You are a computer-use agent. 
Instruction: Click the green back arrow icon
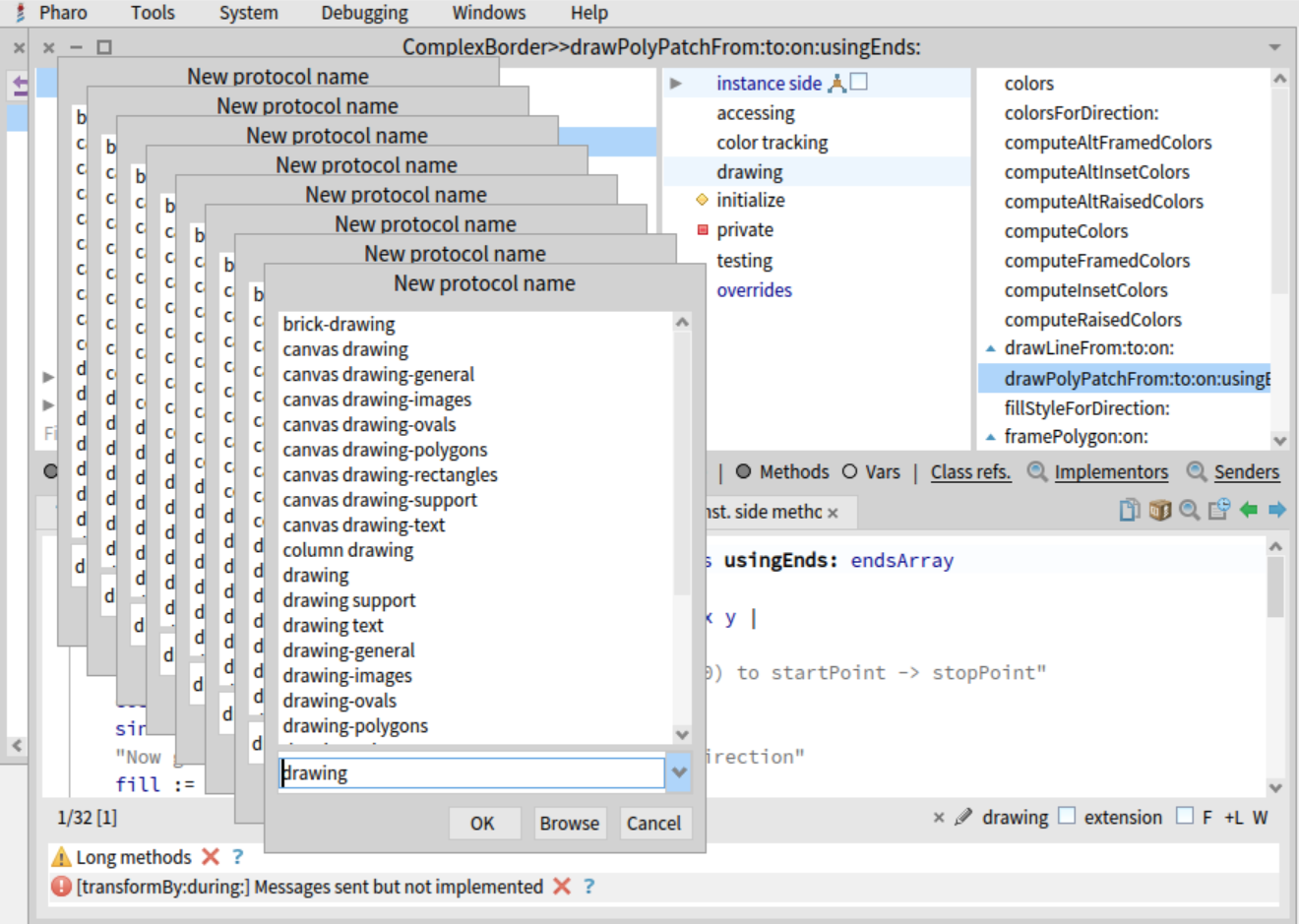1249,509
